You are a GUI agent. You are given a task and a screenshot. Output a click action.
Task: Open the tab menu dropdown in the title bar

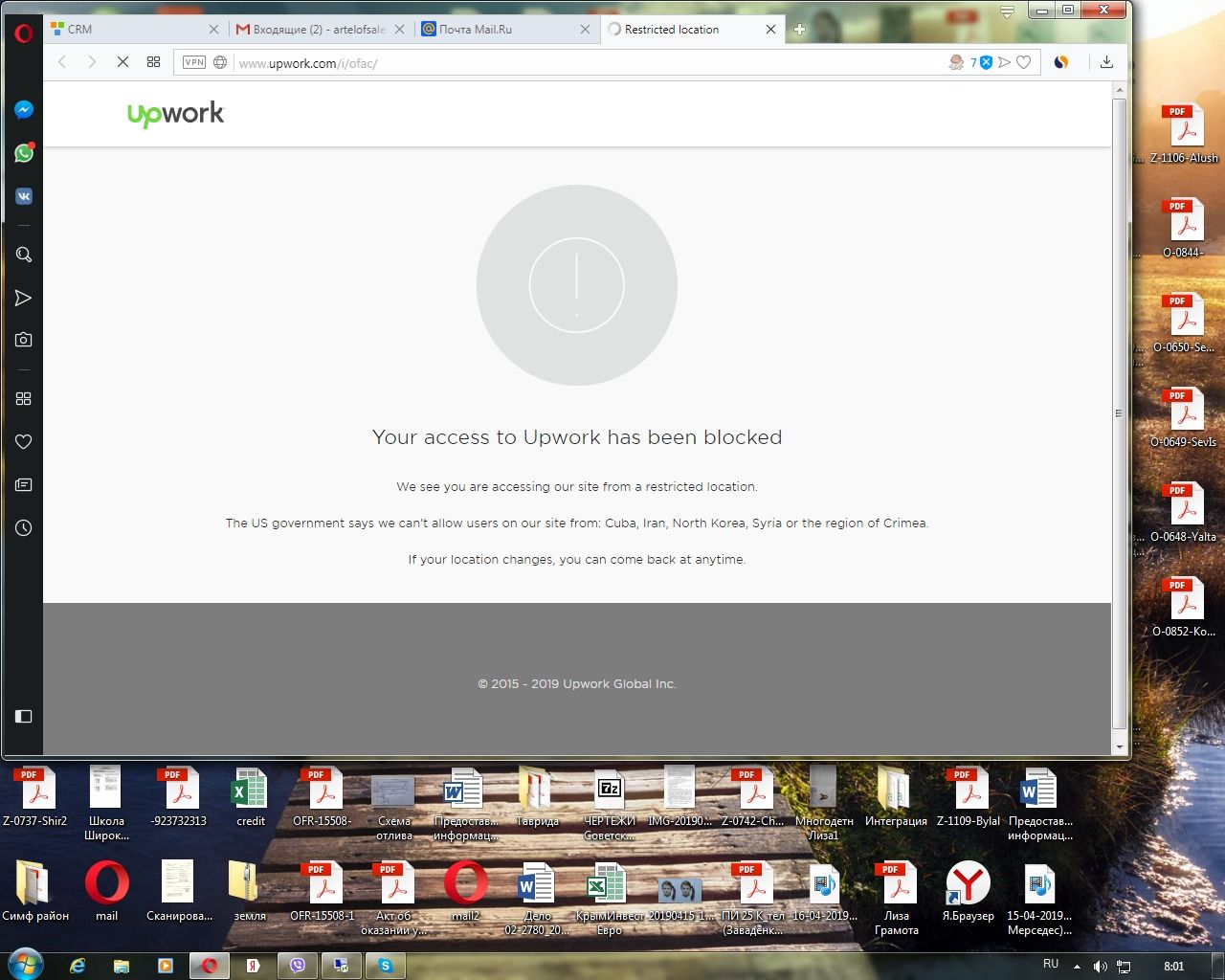[1007, 12]
